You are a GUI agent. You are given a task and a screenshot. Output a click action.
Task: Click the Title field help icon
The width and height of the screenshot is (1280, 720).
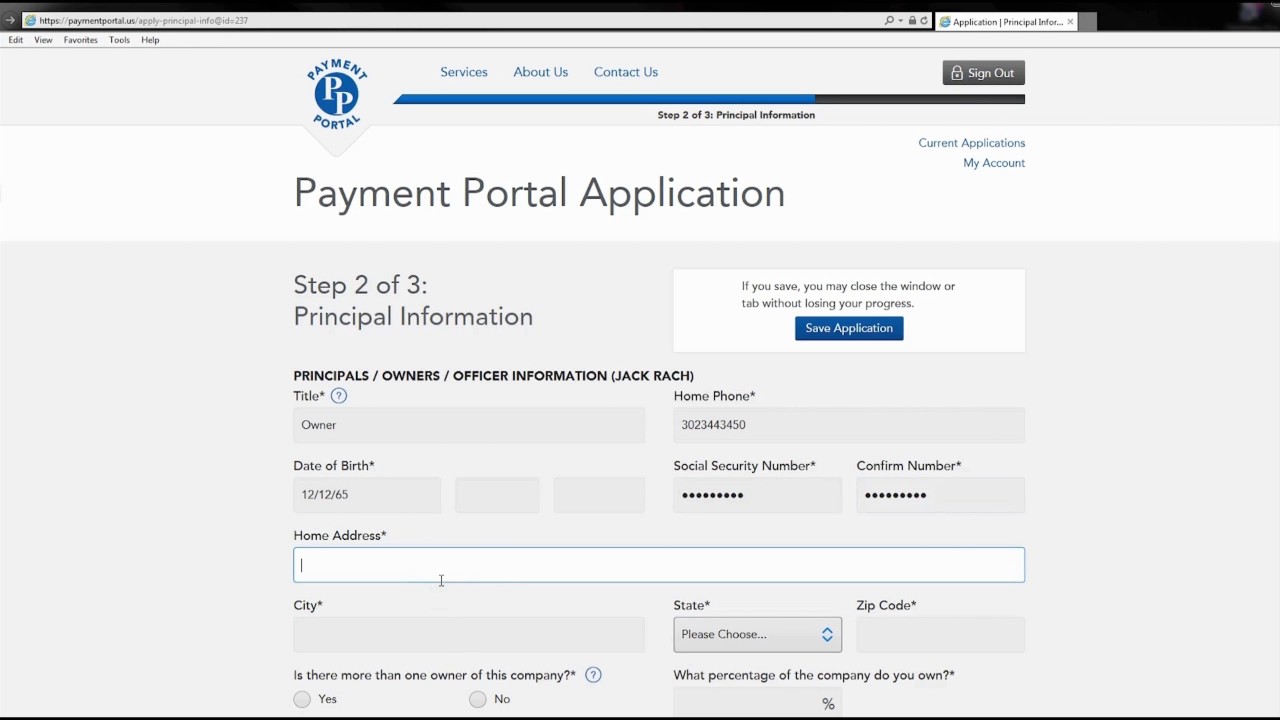click(339, 396)
